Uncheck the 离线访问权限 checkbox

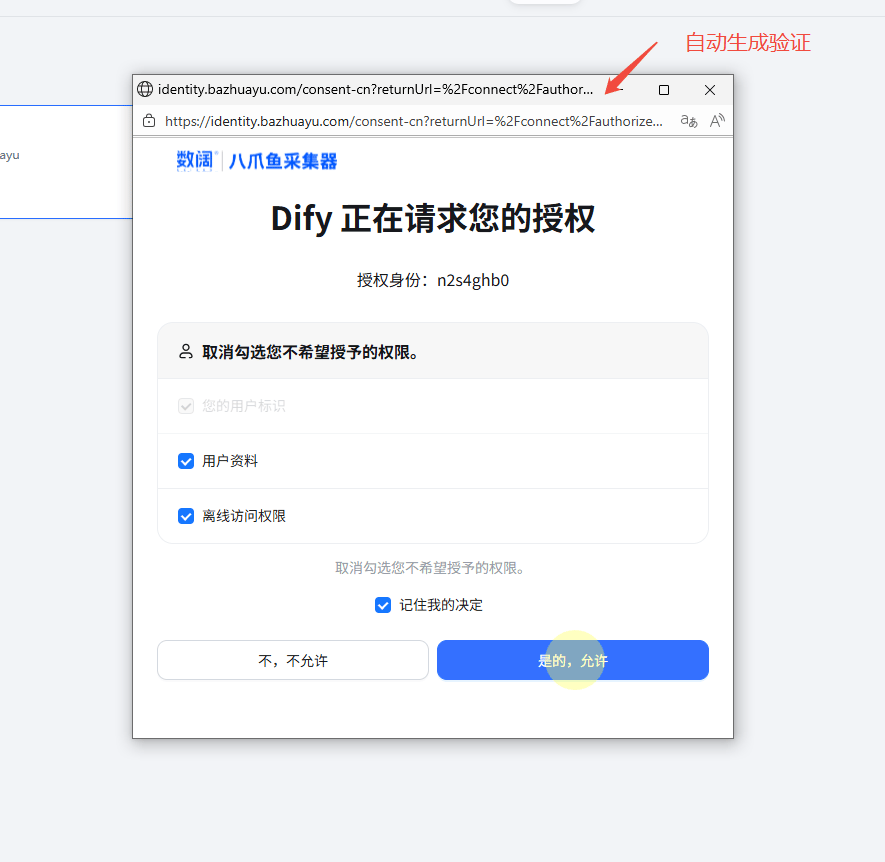[x=186, y=516]
